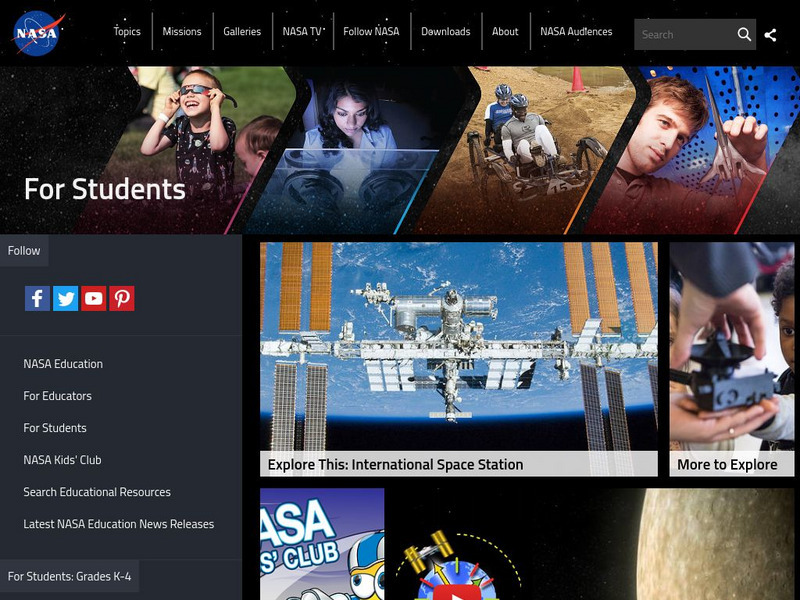The width and height of the screenshot is (800, 600).
Task: Open Search Educational Resources link
Action: point(97,492)
